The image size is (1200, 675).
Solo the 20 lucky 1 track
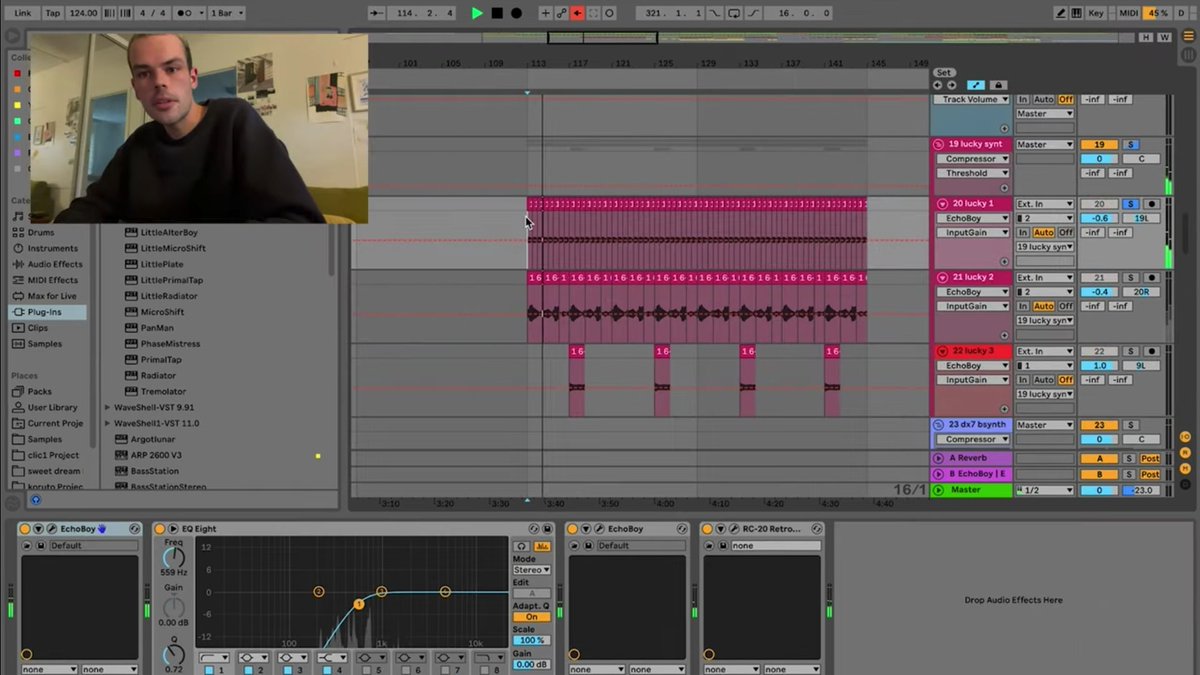pos(1131,204)
